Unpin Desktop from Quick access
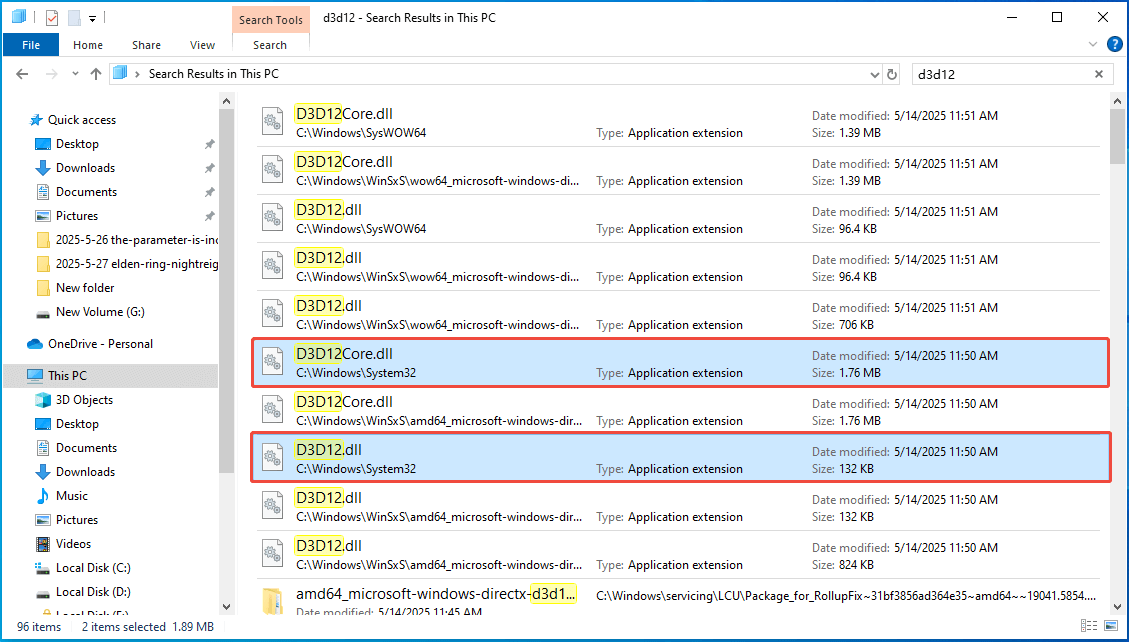This screenshot has width=1129, height=642. tap(209, 143)
